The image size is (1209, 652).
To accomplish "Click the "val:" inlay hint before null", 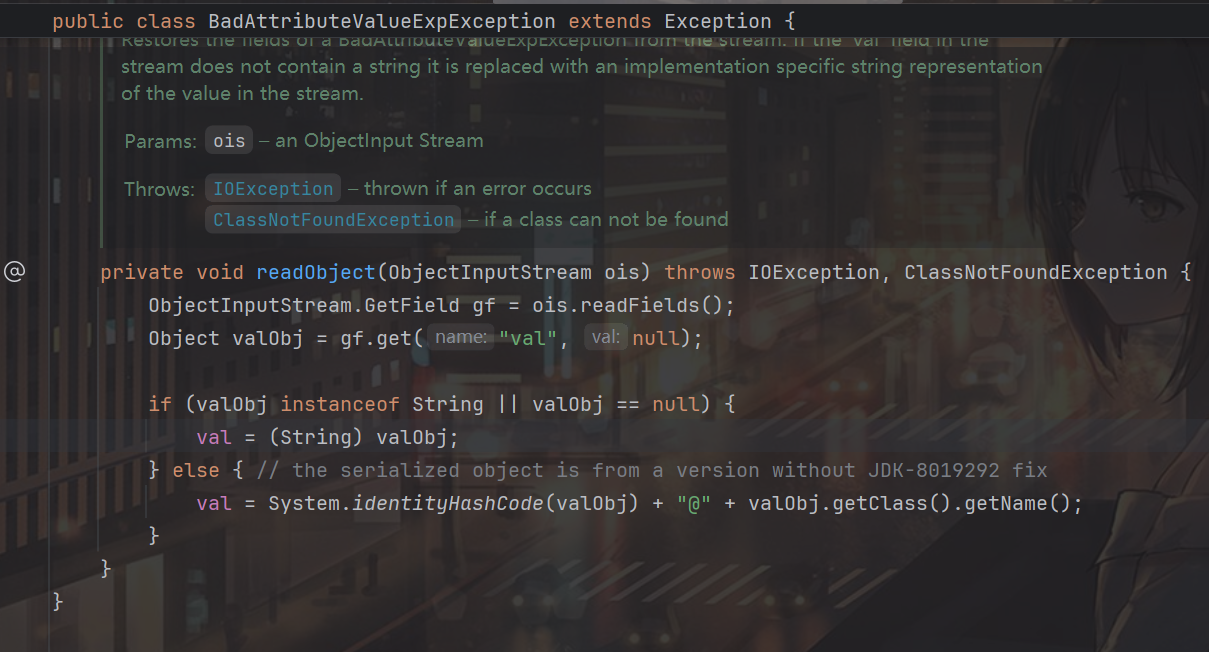I will 607,338.
